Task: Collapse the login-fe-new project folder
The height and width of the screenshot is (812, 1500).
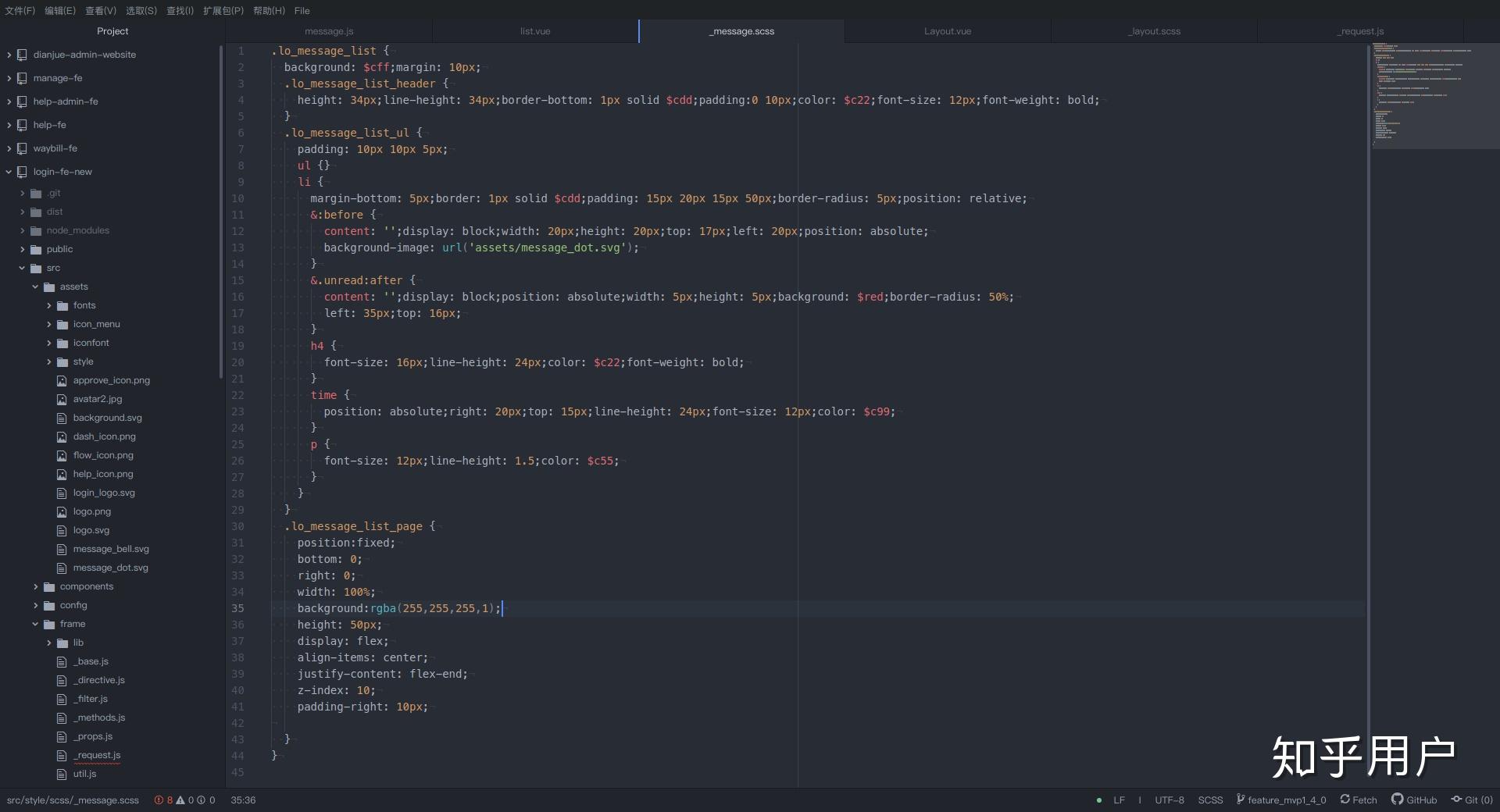Action: coord(62,172)
